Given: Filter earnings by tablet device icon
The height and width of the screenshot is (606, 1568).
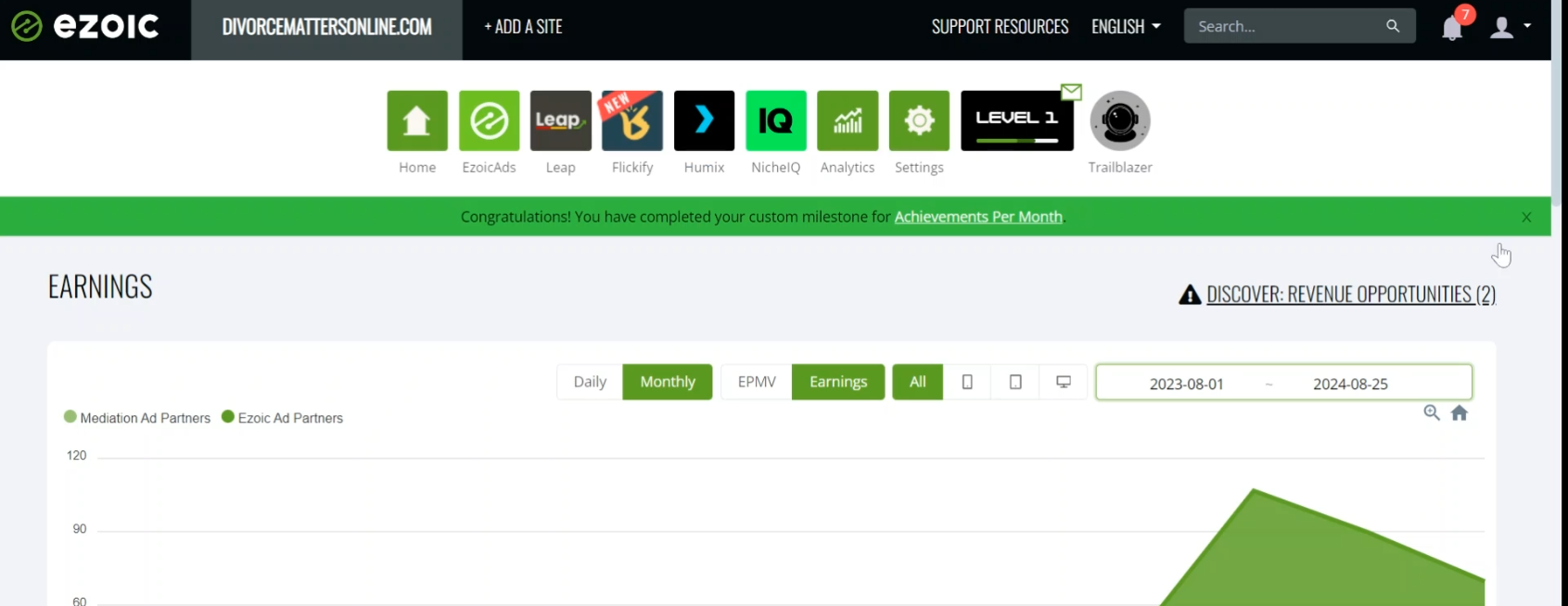Looking at the screenshot, I should 1015,382.
